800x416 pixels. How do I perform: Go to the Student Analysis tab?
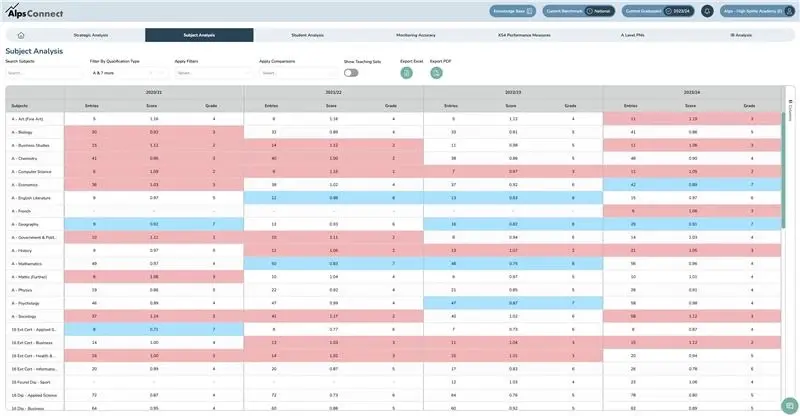coord(307,35)
